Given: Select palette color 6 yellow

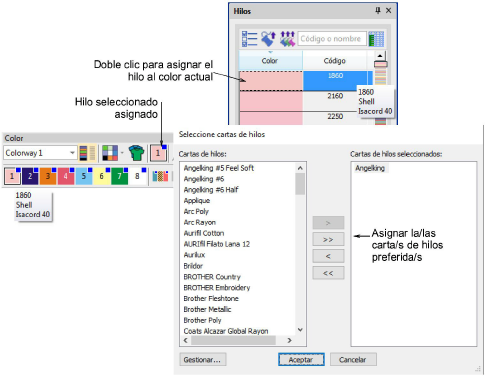Looking at the screenshot, I should [x=102, y=176].
